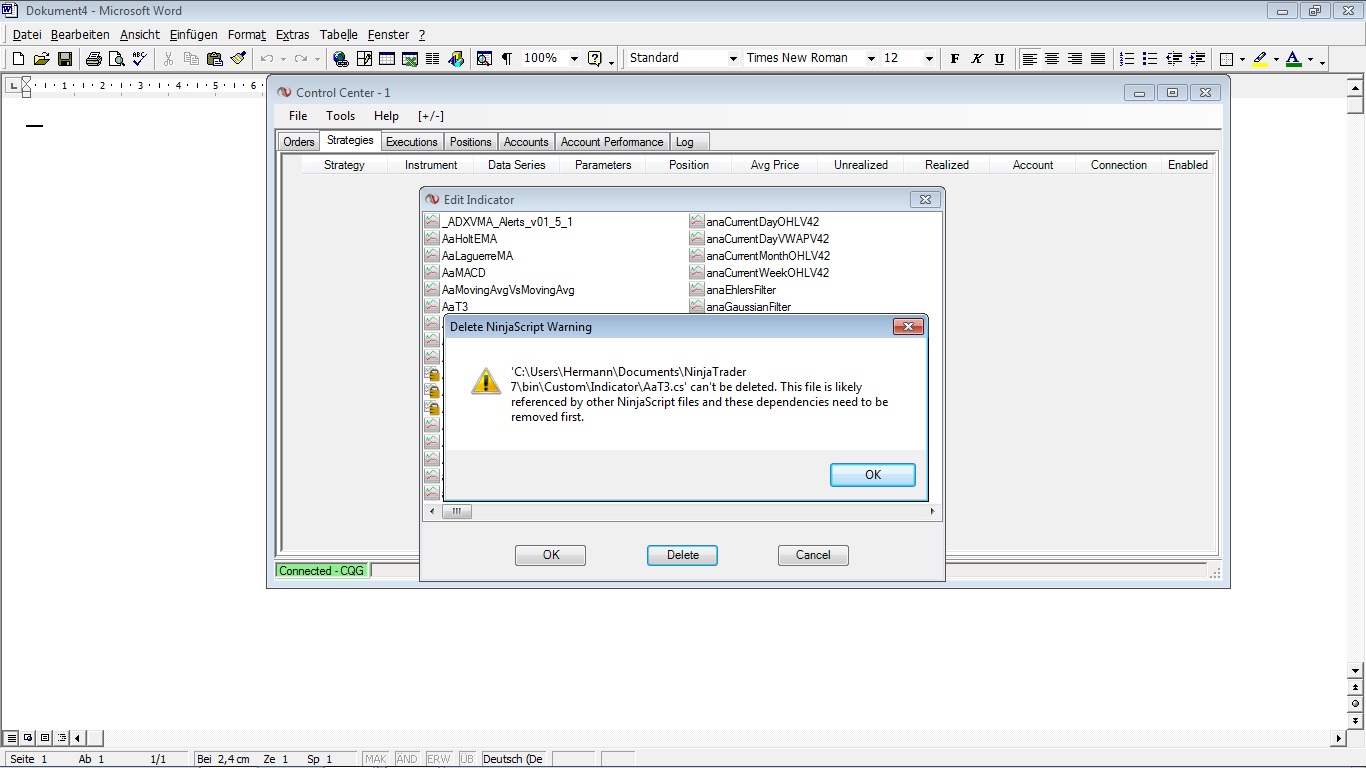Apply bulleted list formatting
Image resolution: width=1366 pixels, height=768 pixels.
(x=1150, y=59)
